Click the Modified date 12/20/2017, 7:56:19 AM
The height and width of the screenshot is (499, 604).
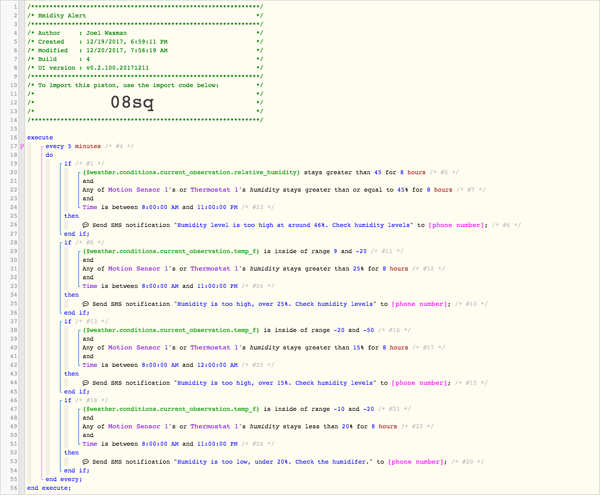pyautogui.click(x=127, y=50)
